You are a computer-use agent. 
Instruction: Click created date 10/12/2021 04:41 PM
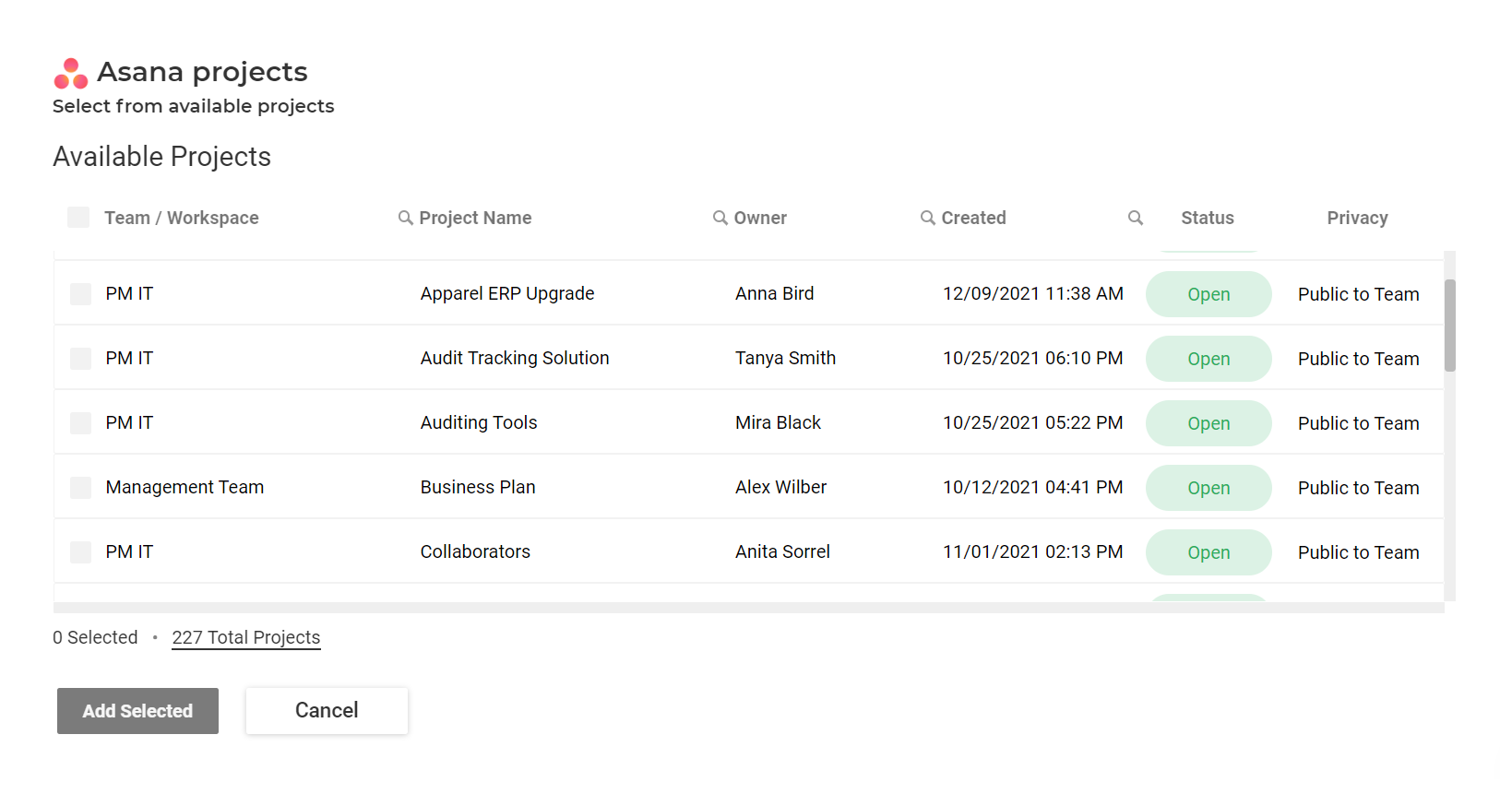(1033, 487)
